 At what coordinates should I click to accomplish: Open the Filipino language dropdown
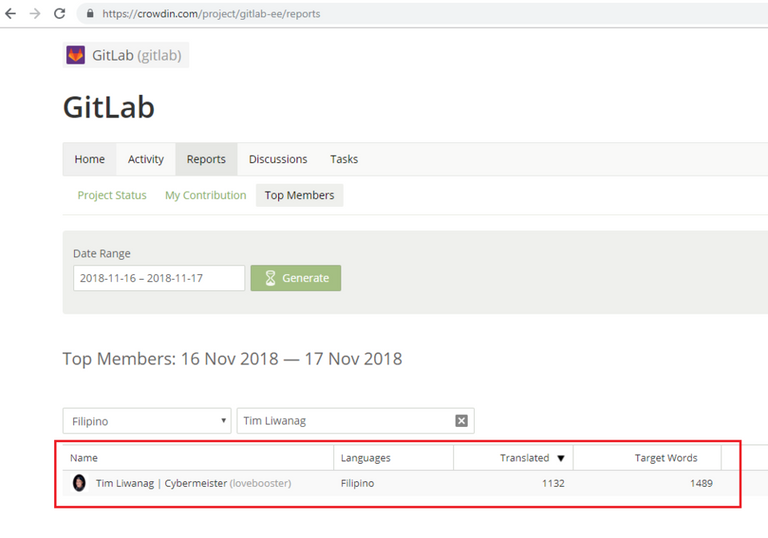[x=147, y=421]
